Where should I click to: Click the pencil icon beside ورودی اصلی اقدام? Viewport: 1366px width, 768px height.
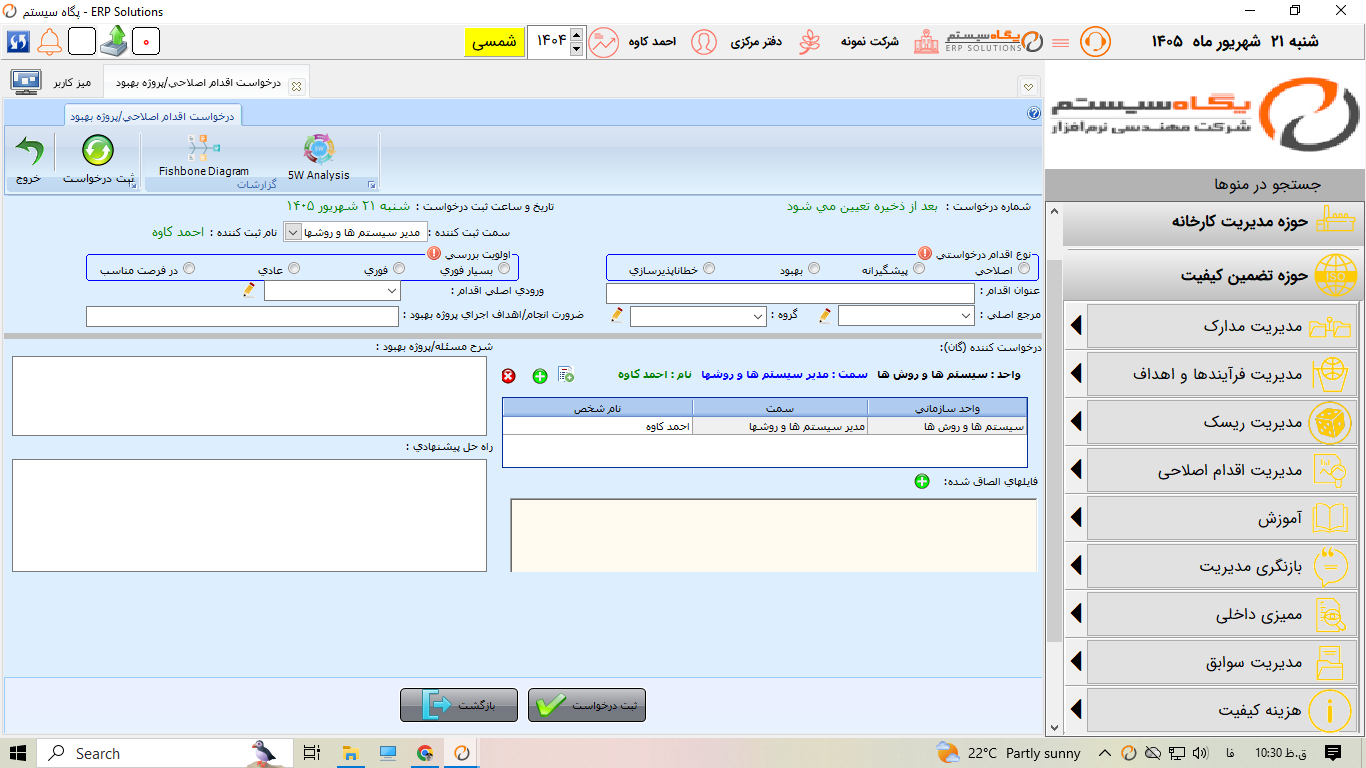[x=249, y=290]
